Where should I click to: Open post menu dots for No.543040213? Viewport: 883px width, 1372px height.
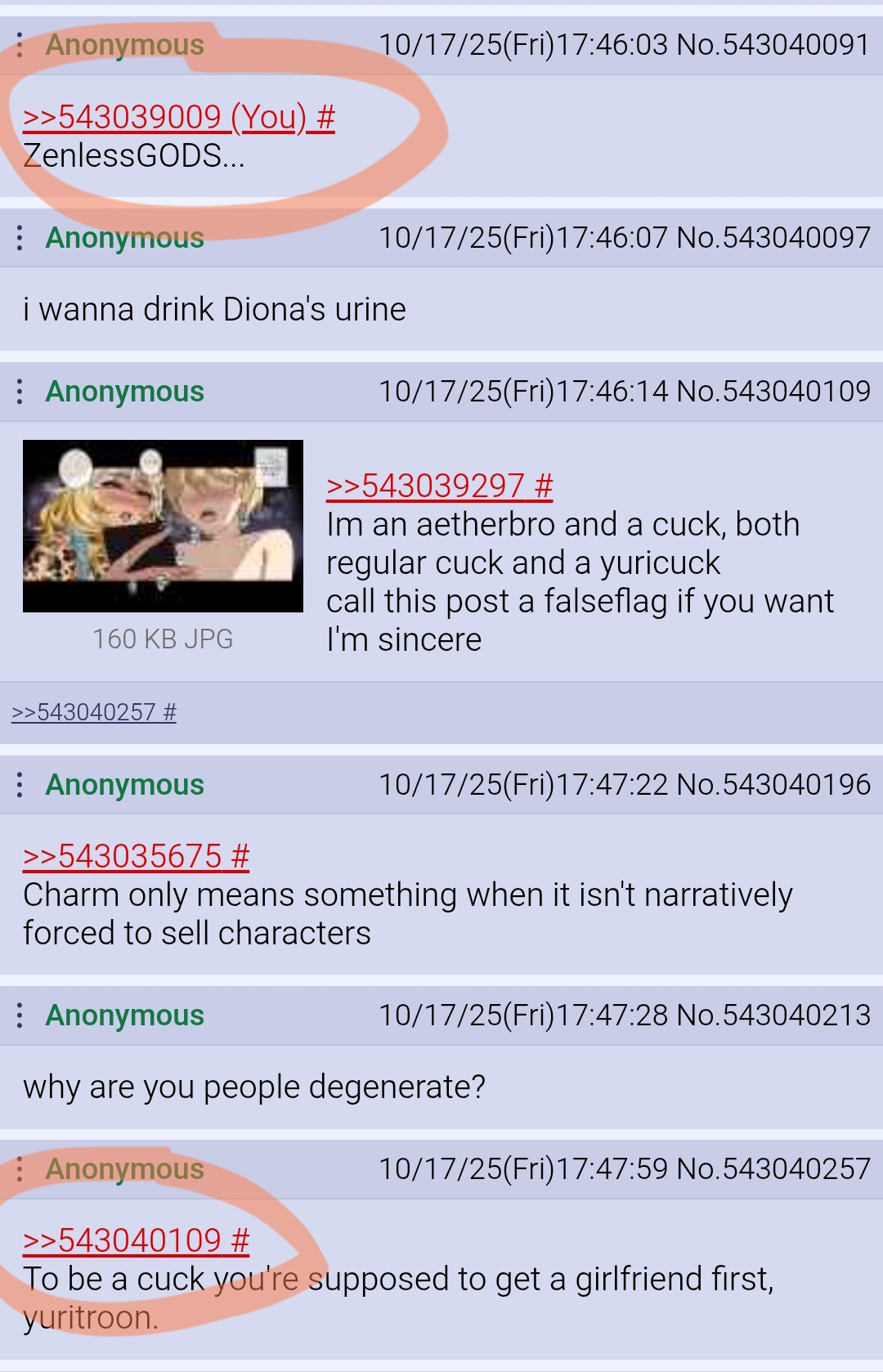coord(20,1016)
